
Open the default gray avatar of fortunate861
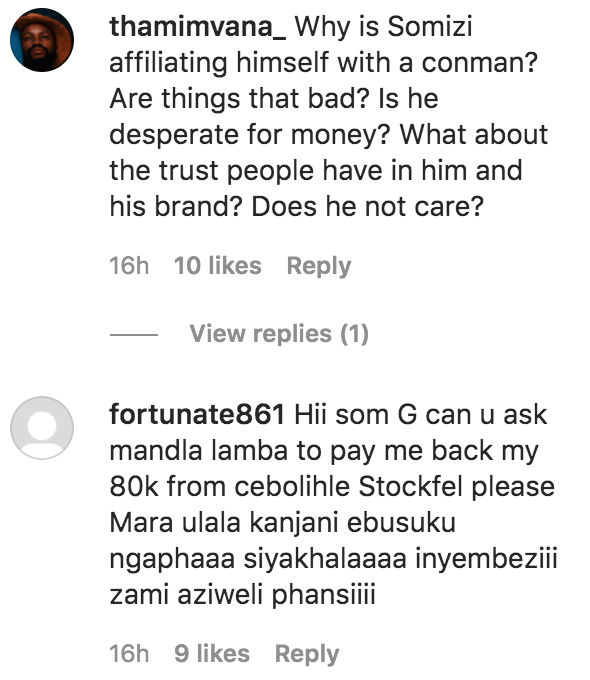coord(42,428)
